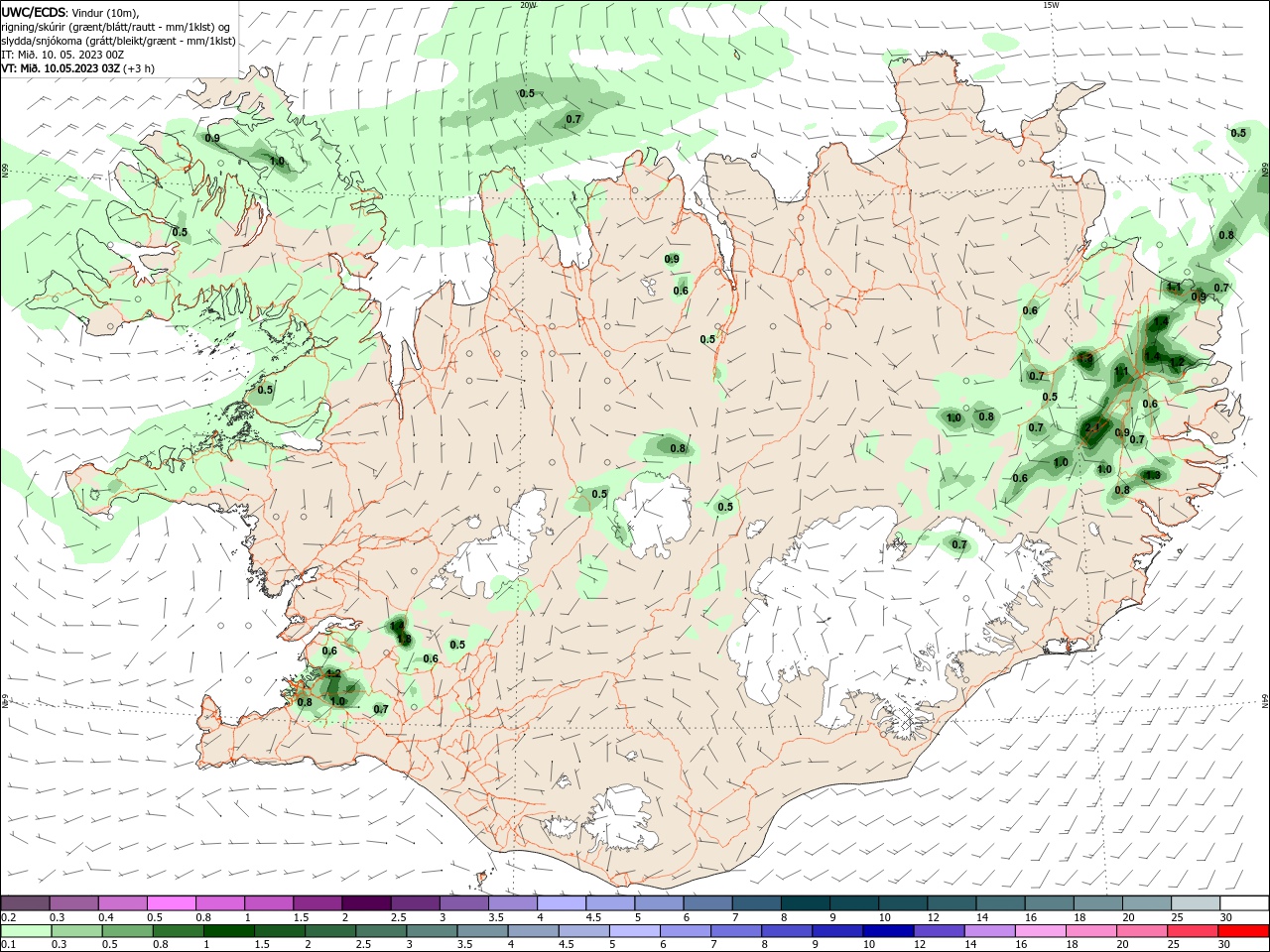Click the purple swatch at 12 in lower legend row
The image size is (1270, 952).
[x=939, y=931]
